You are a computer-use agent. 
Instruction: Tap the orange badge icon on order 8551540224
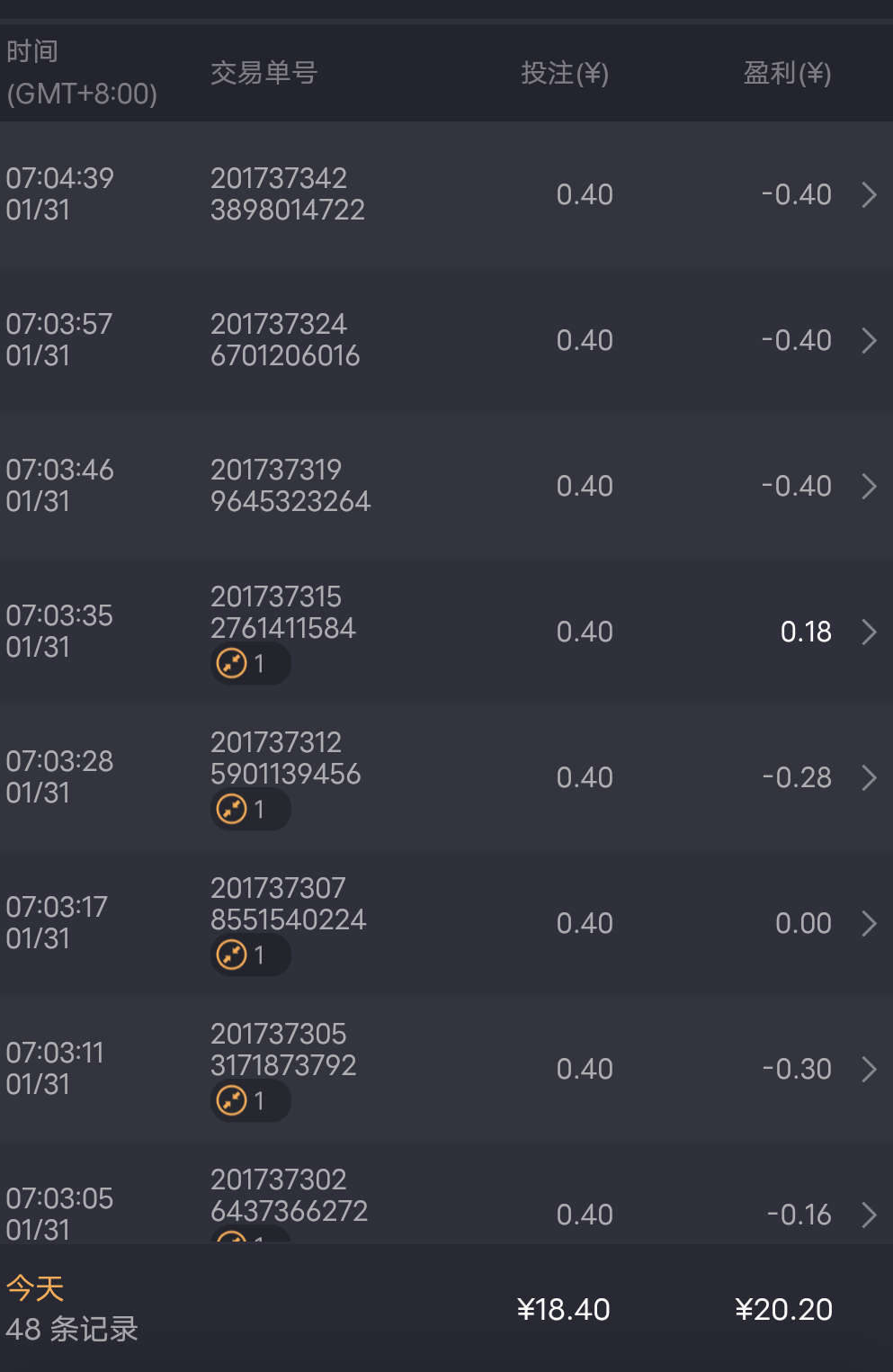click(x=232, y=955)
